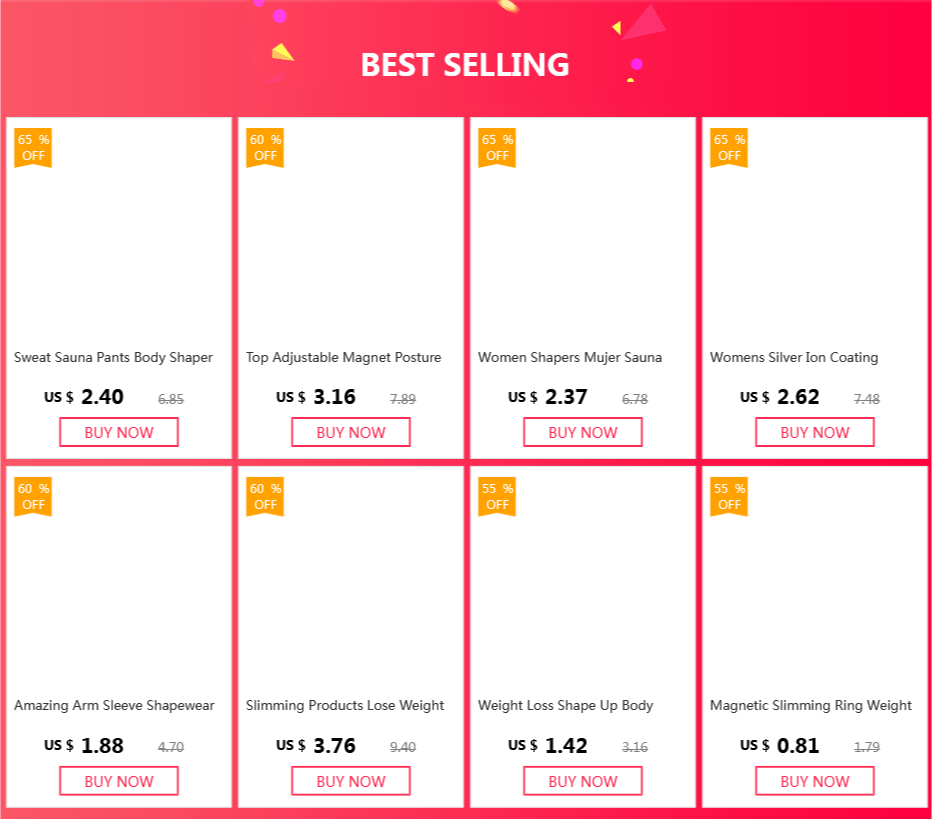Viewport: 932px width, 819px height.
Task: Click the 55% OFF badge on Magnetic Slimming Ring
Action: point(729,496)
